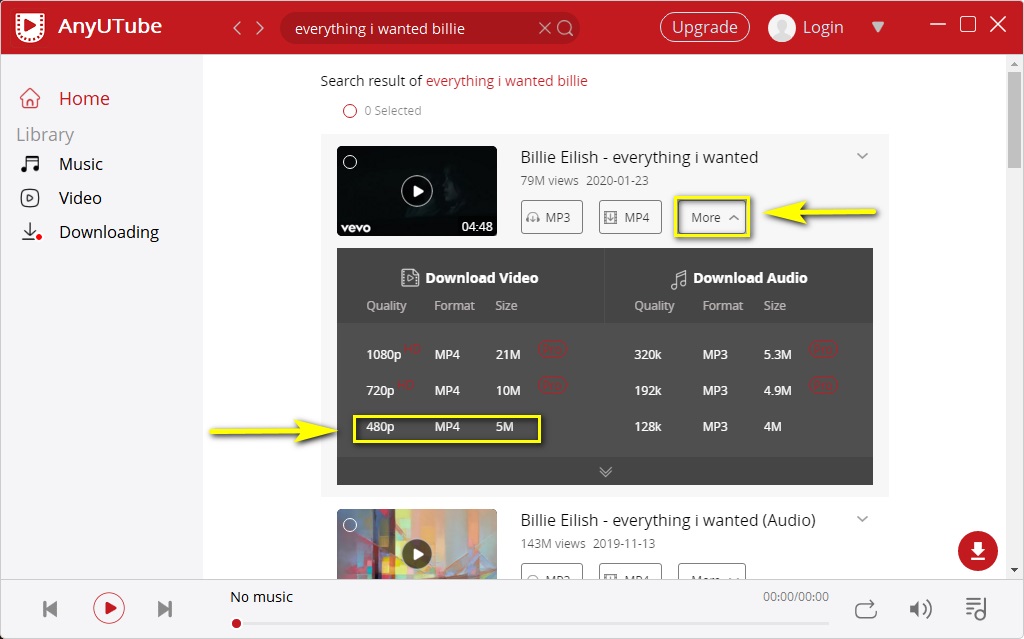The image size is (1024, 639).
Task: Select 320k MP3 5.3M audio option
Action: (x=712, y=355)
